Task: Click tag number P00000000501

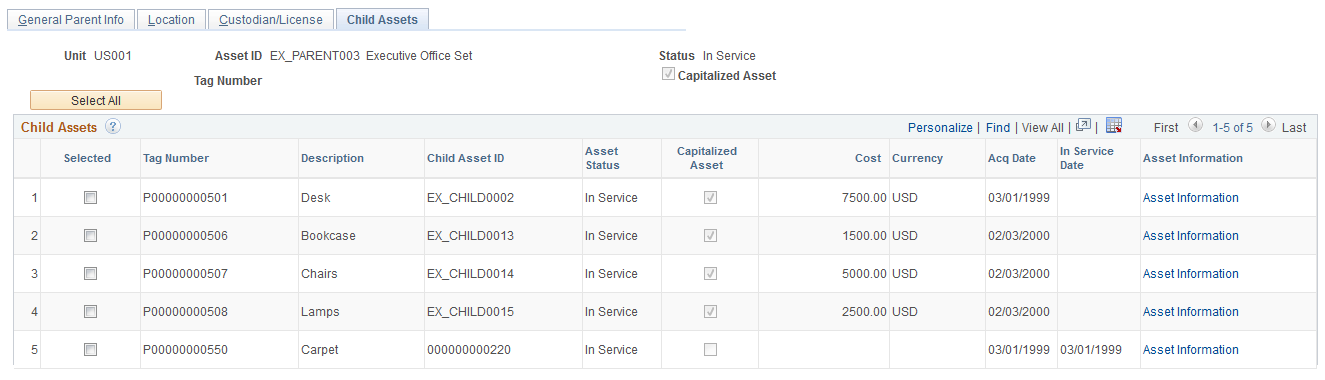Action: [186, 198]
